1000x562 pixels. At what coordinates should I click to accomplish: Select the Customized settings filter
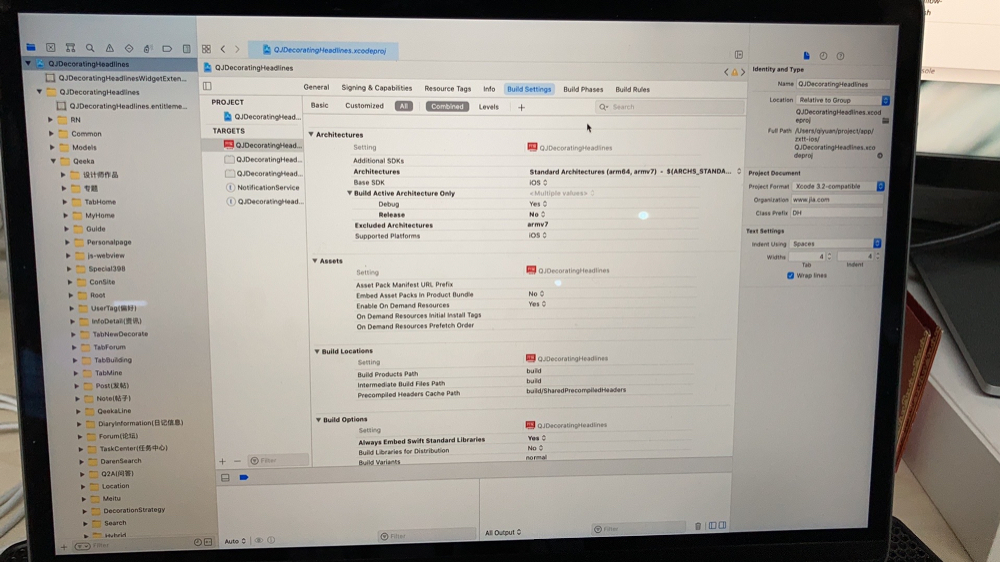(x=364, y=106)
